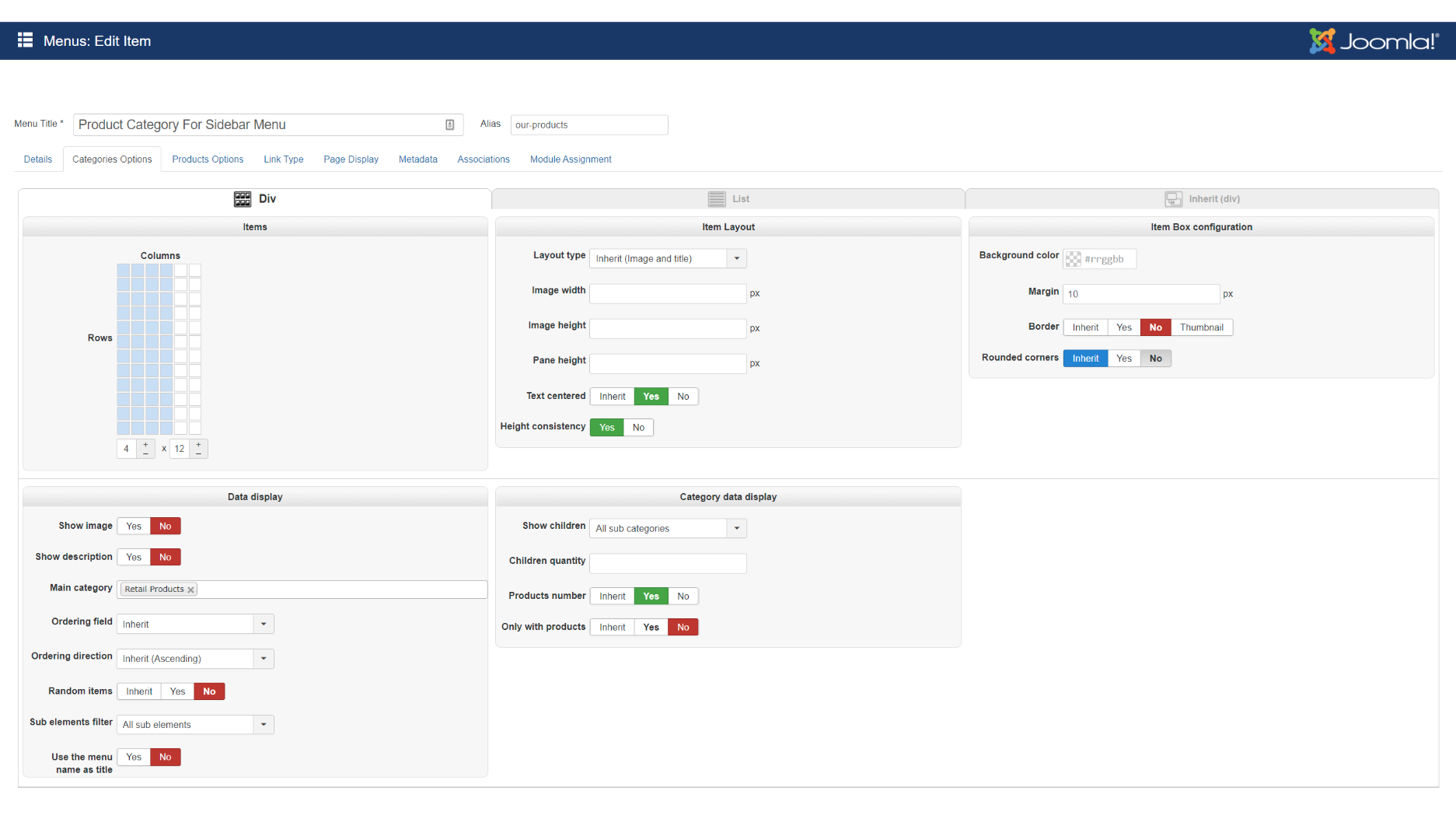Enable Use the menu name as title
This screenshot has height=840, width=1456.
click(x=134, y=758)
